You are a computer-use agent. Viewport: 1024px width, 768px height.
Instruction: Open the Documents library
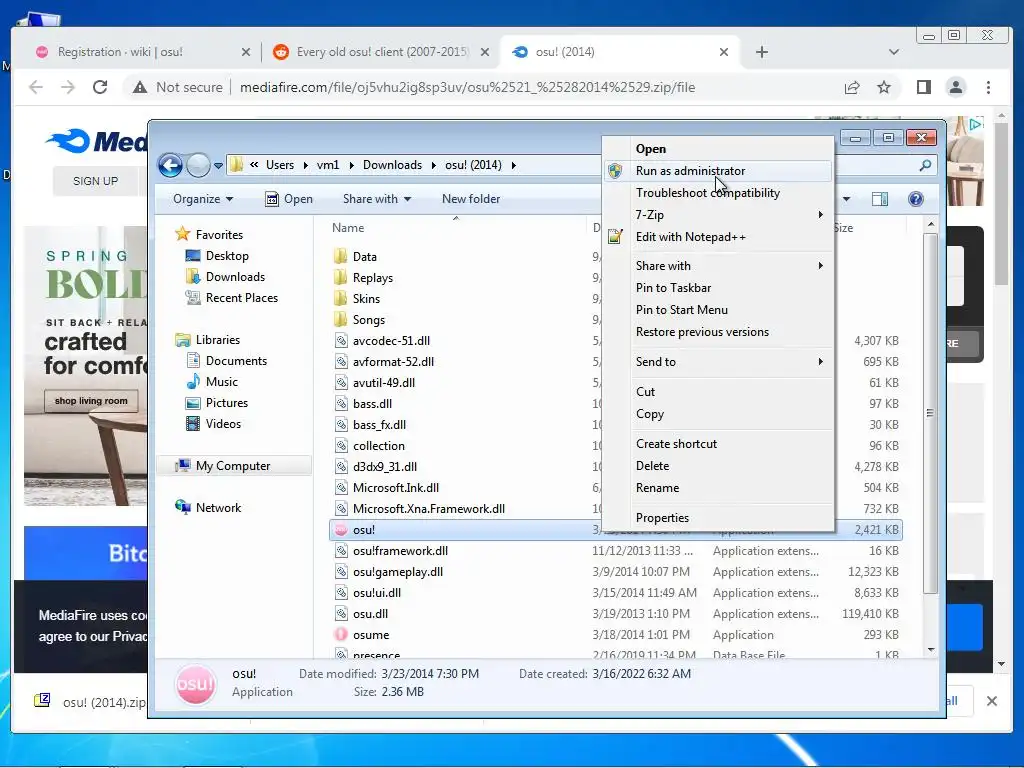[x=236, y=360]
